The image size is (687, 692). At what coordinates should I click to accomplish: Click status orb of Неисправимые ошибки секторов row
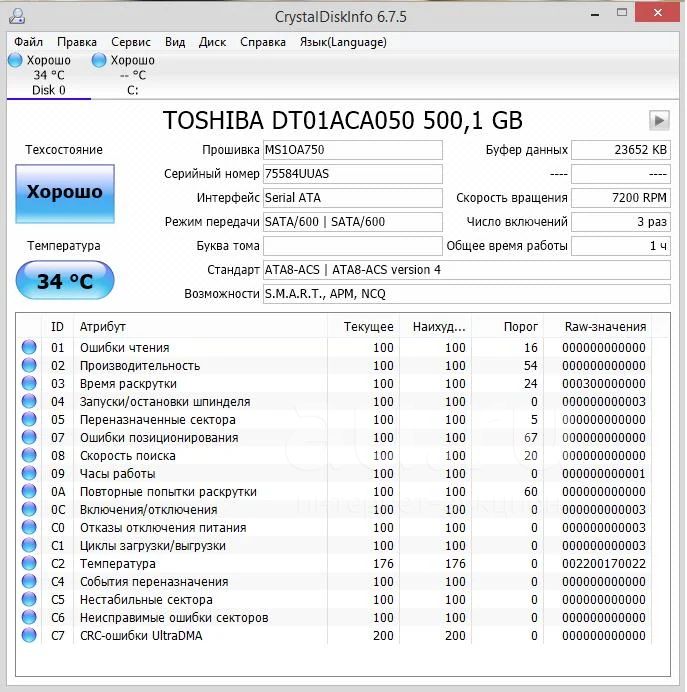click(x=29, y=617)
